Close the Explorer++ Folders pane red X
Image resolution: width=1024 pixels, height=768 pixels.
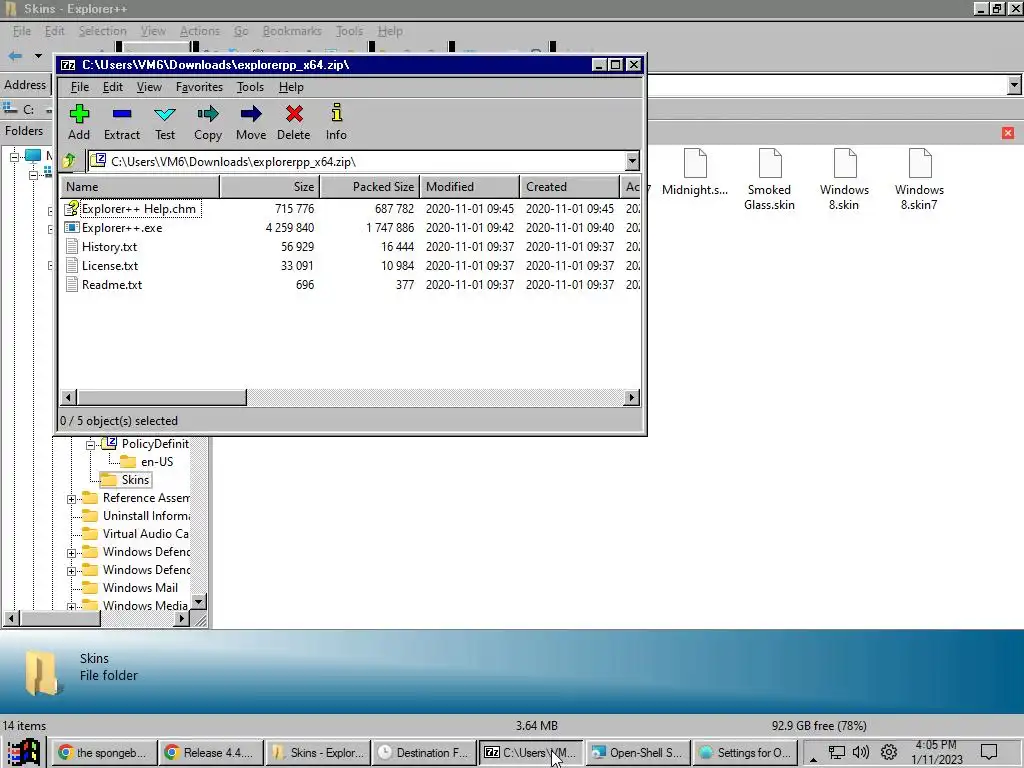pos(1008,133)
